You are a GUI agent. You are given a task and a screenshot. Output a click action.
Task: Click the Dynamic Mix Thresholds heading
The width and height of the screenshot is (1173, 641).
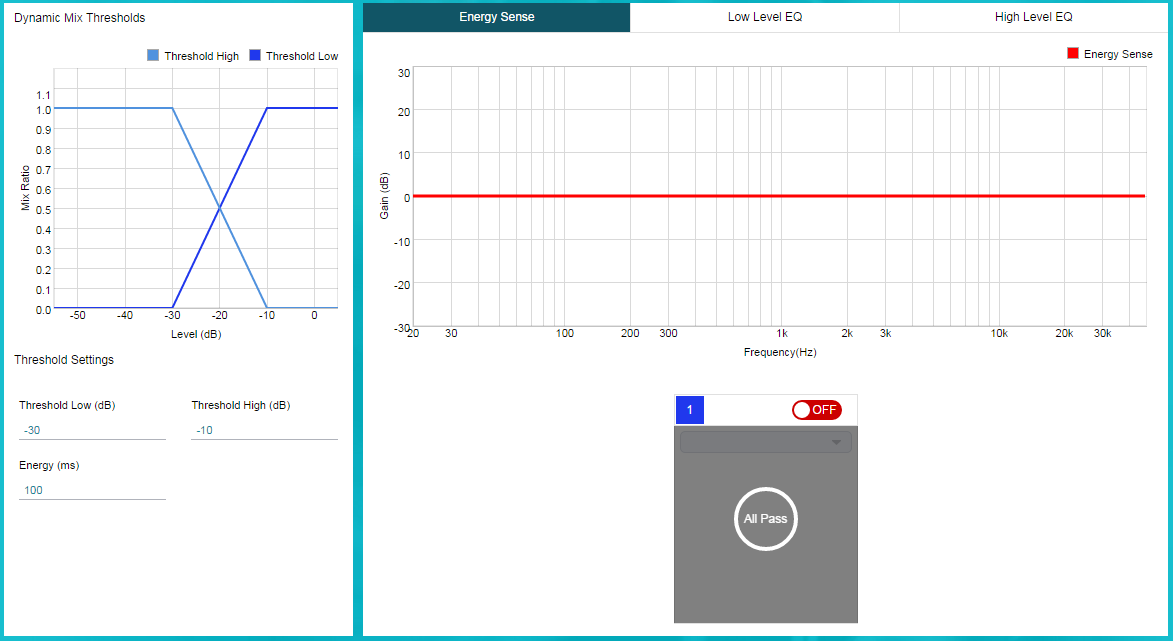[79, 18]
